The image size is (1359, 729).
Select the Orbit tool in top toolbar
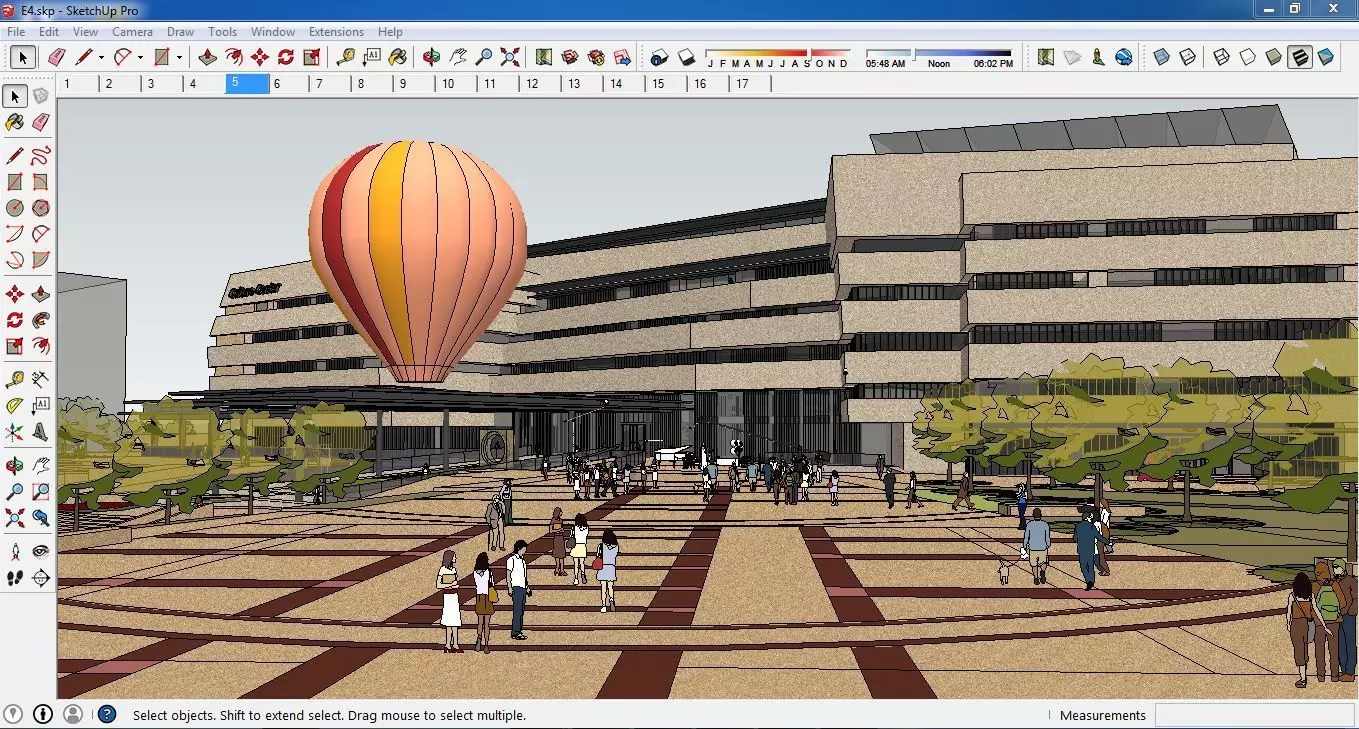click(432, 57)
